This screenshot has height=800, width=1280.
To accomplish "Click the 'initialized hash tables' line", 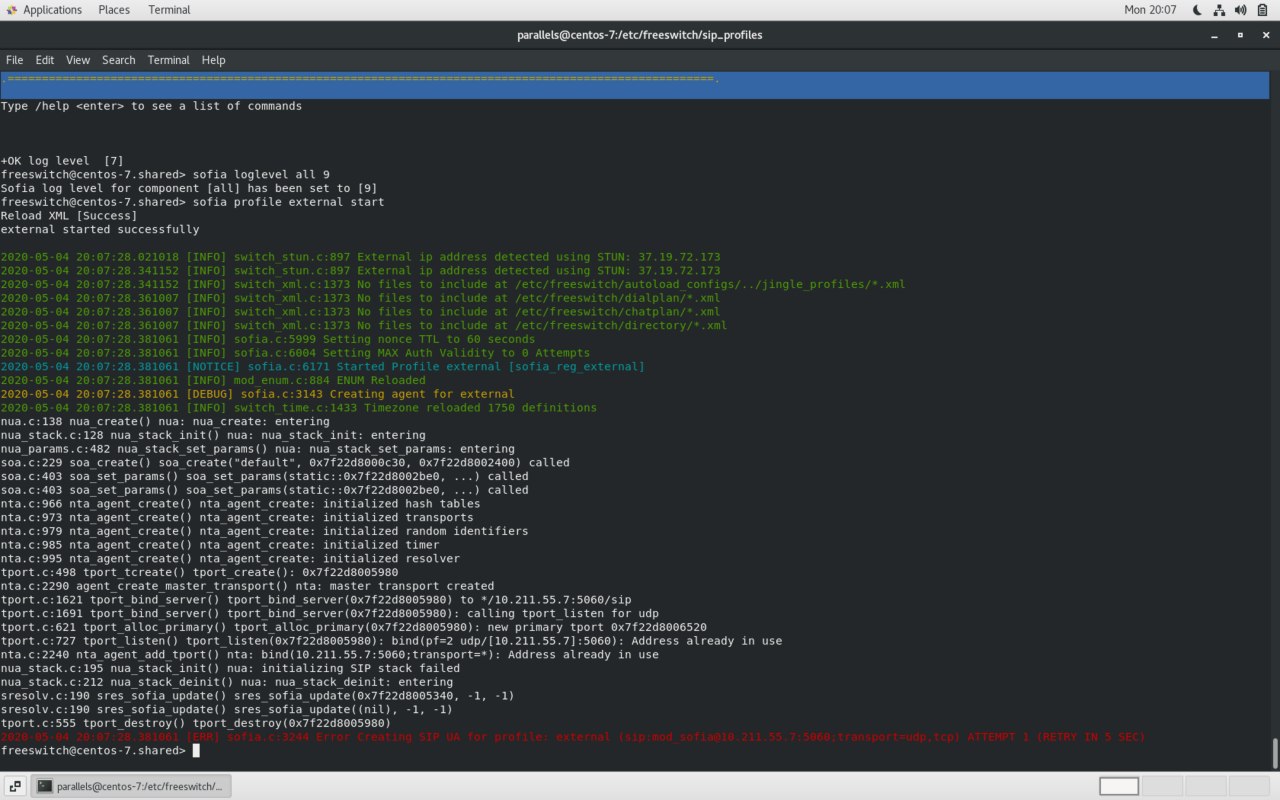I will tap(240, 504).
